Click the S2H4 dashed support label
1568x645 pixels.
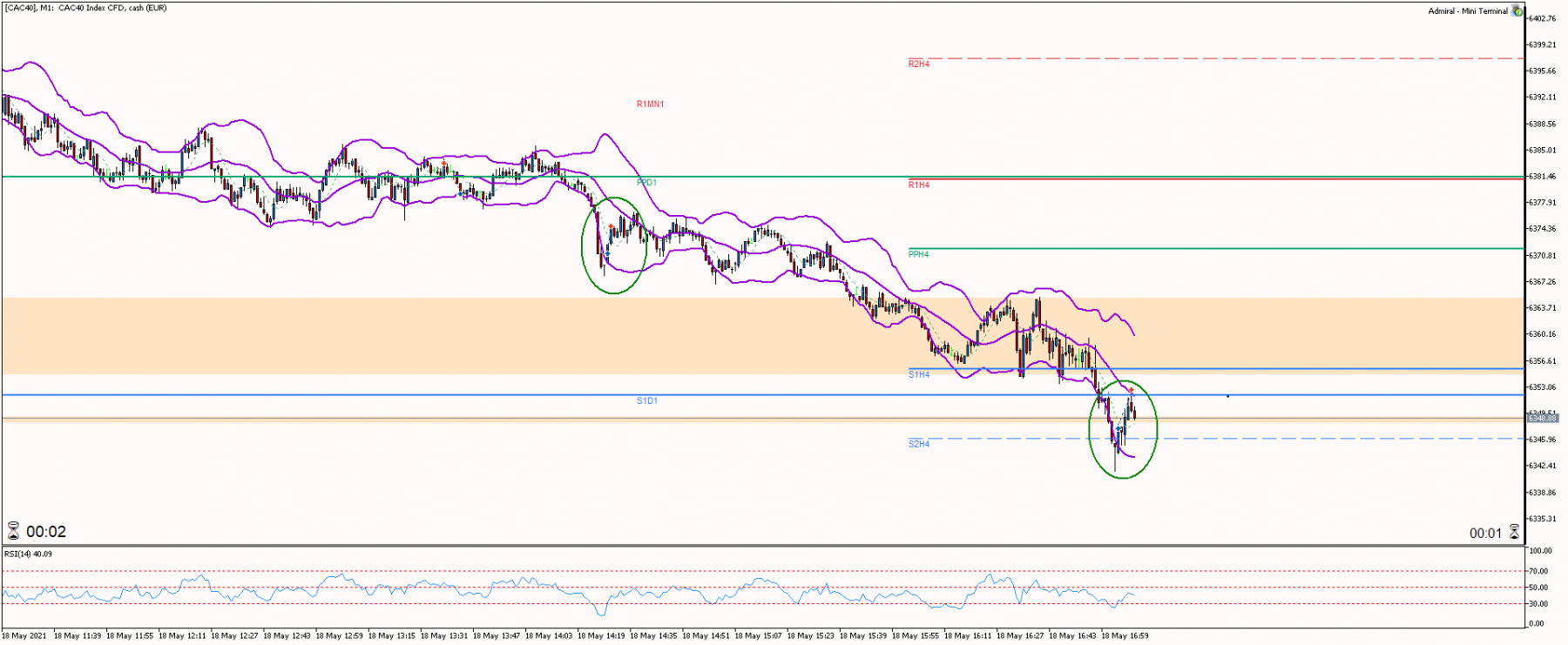point(918,444)
